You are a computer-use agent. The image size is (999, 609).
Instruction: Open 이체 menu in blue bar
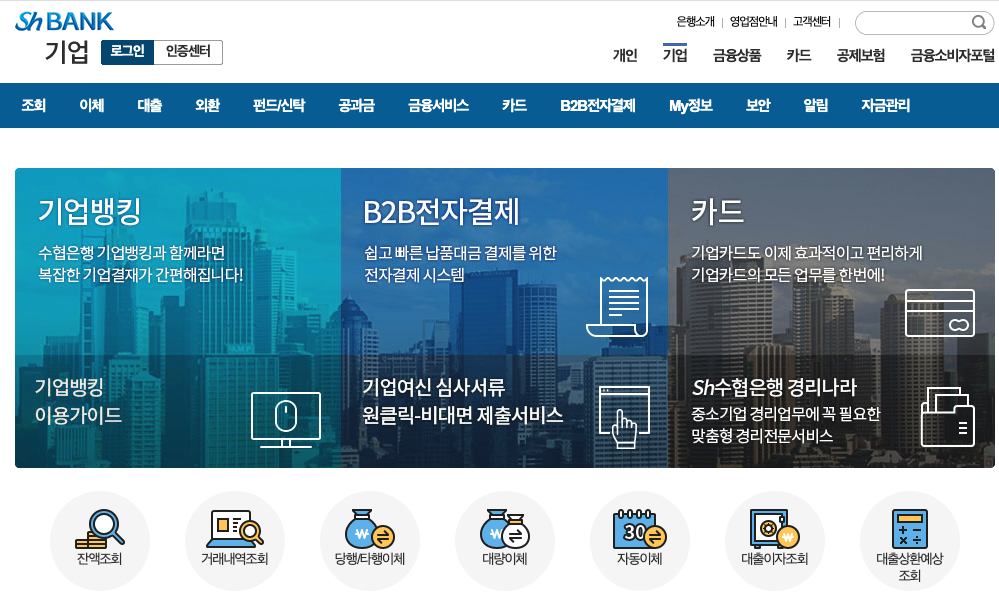[x=92, y=105]
